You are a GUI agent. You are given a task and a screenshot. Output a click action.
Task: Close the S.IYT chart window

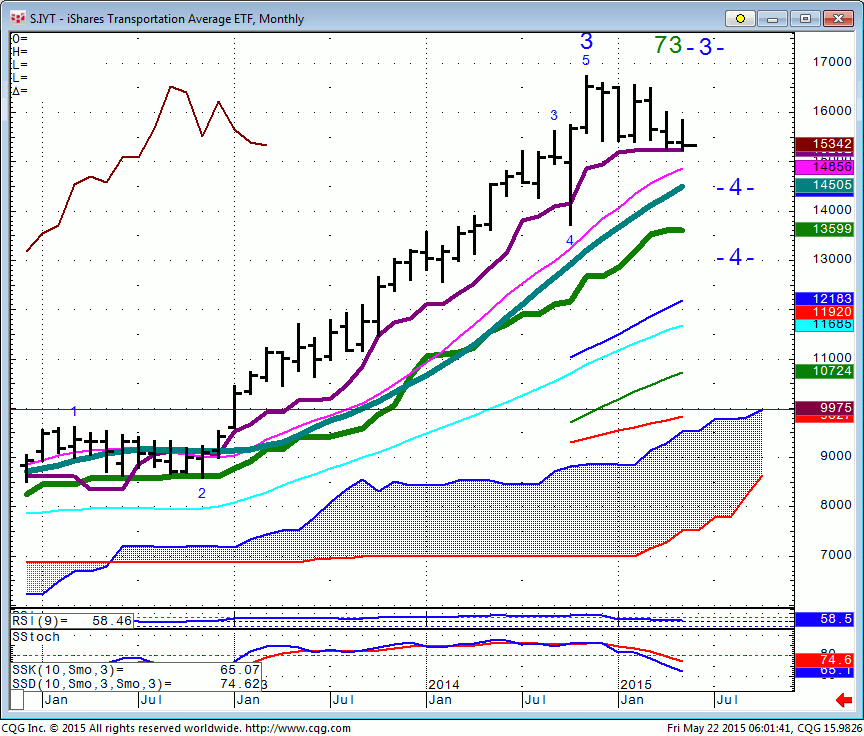[838, 19]
